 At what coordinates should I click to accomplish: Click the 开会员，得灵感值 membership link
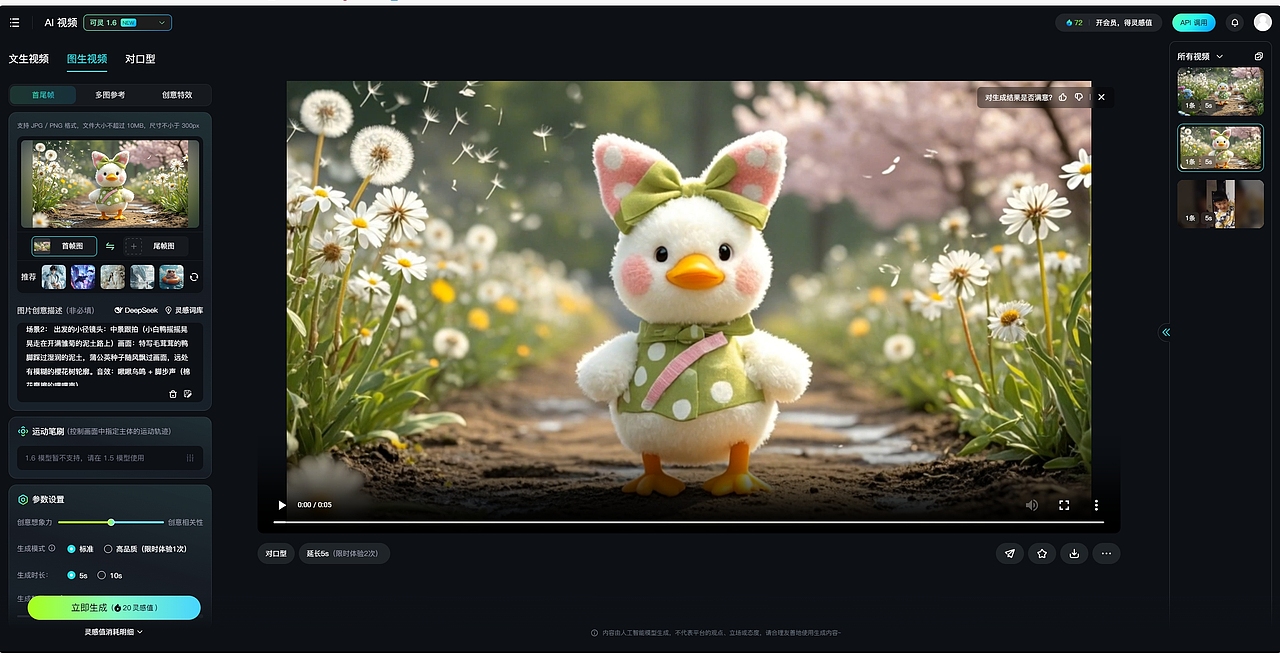coord(1123,22)
